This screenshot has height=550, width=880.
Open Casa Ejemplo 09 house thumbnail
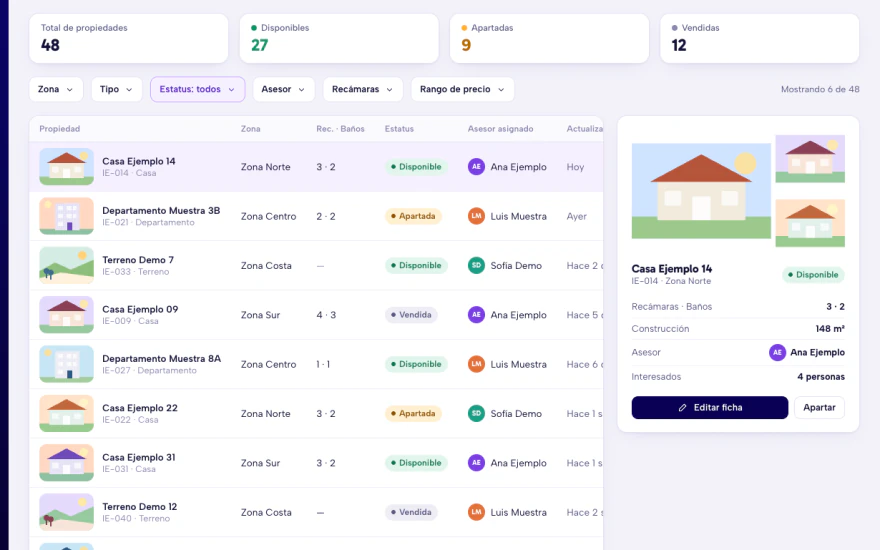pos(66,315)
